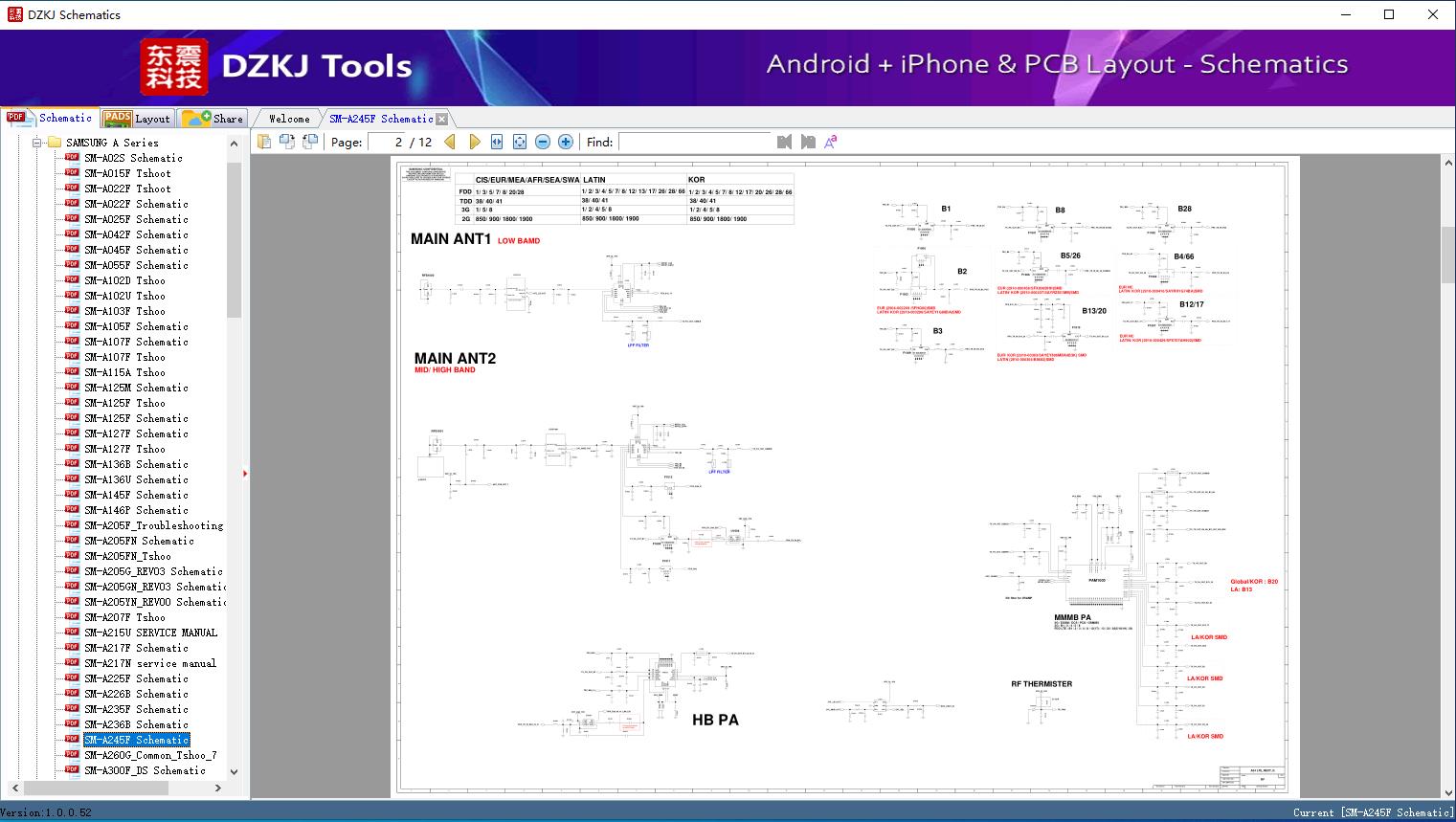Open SM-A235F Schematic in the tree

(135, 709)
